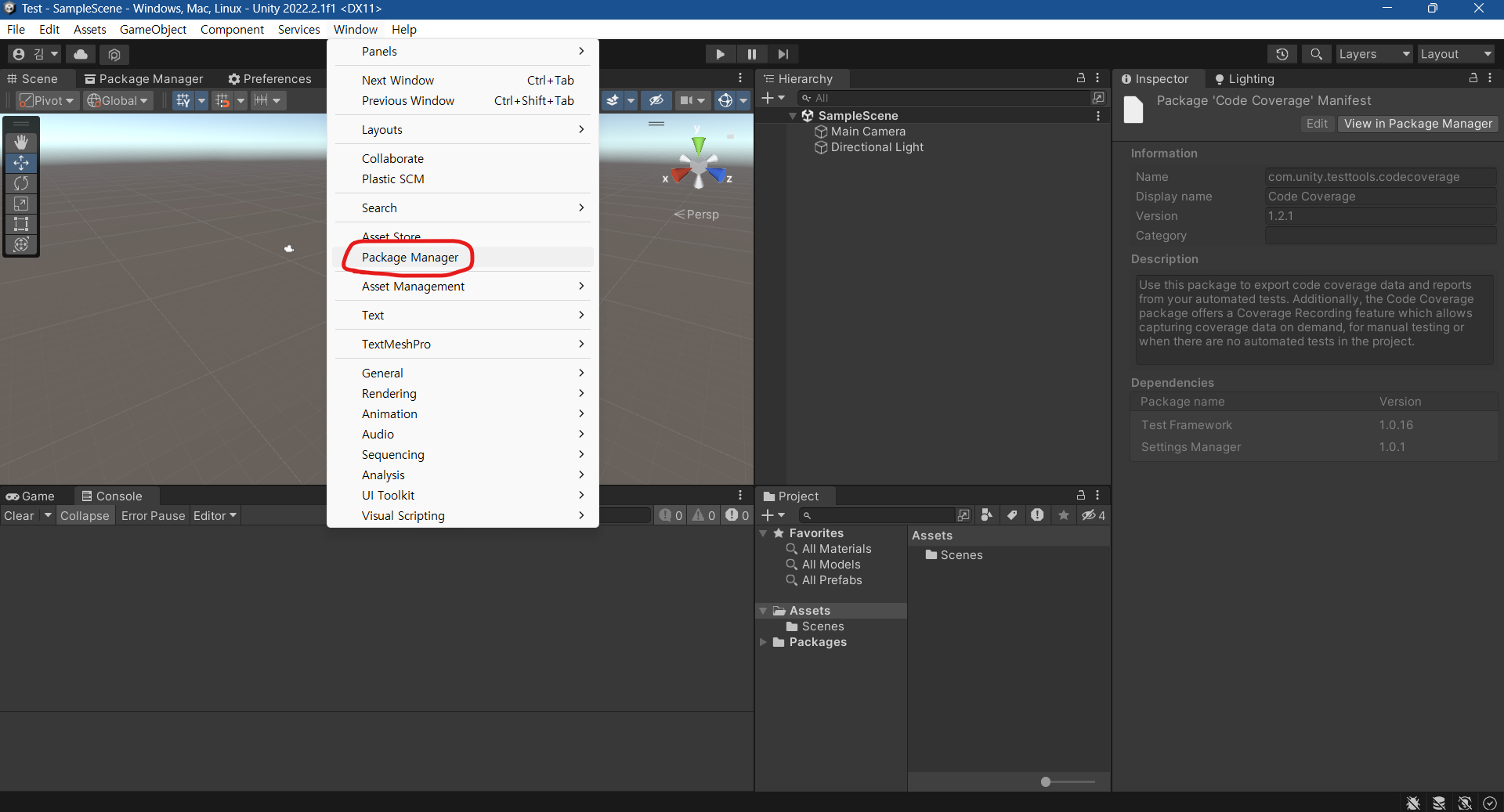Viewport: 1504px width, 812px height.
Task: Open the Layers dropdown
Action: (x=1374, y=54)
